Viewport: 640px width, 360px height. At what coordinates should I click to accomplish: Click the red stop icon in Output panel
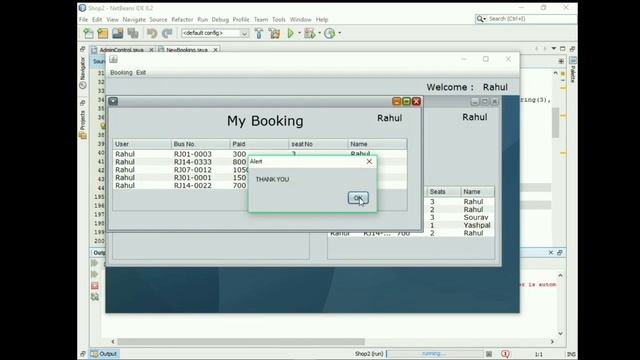[x=95, y=285]
